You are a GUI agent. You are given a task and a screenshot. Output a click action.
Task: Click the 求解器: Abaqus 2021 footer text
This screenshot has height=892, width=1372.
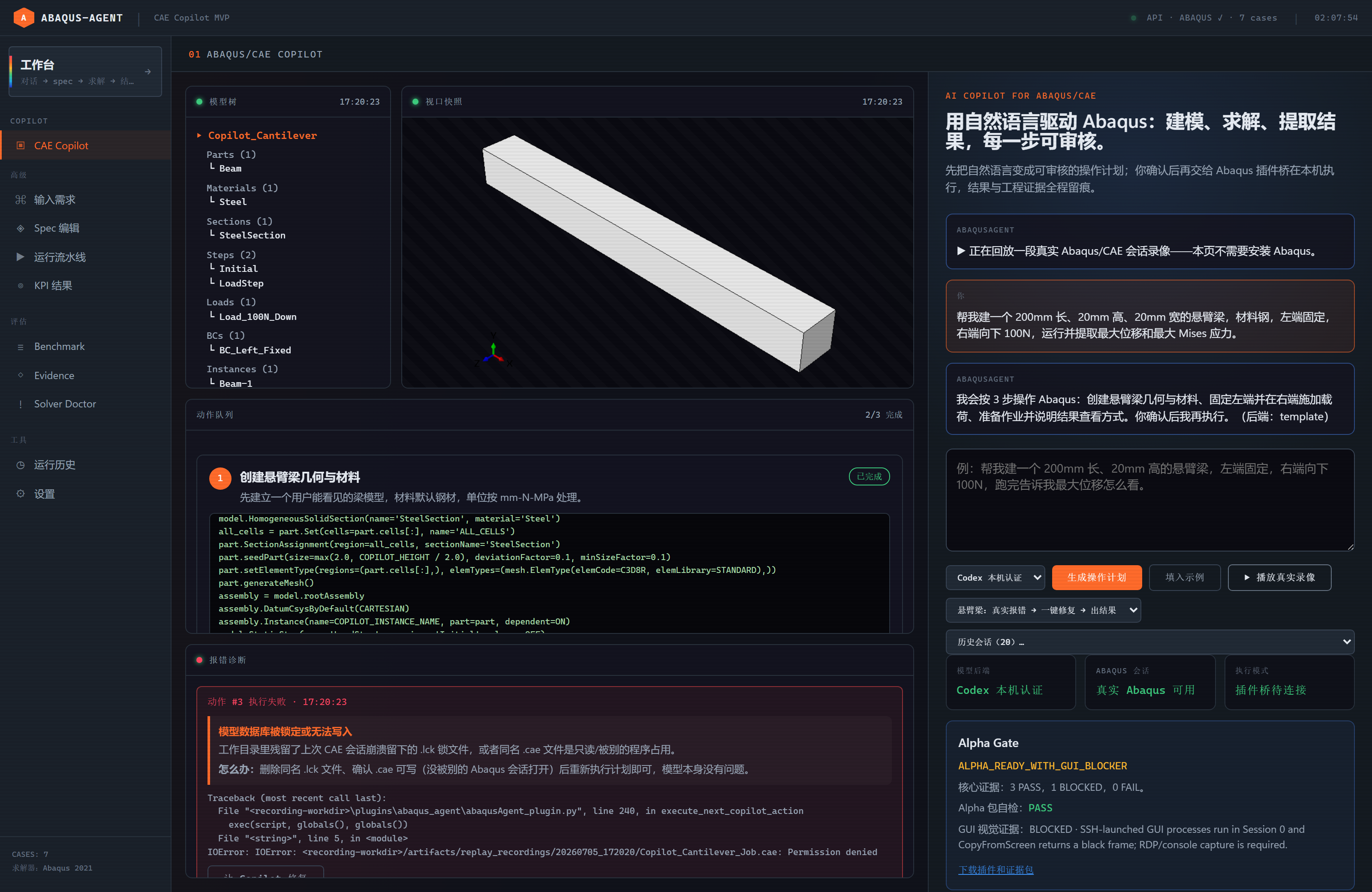[x=52, y=868]
